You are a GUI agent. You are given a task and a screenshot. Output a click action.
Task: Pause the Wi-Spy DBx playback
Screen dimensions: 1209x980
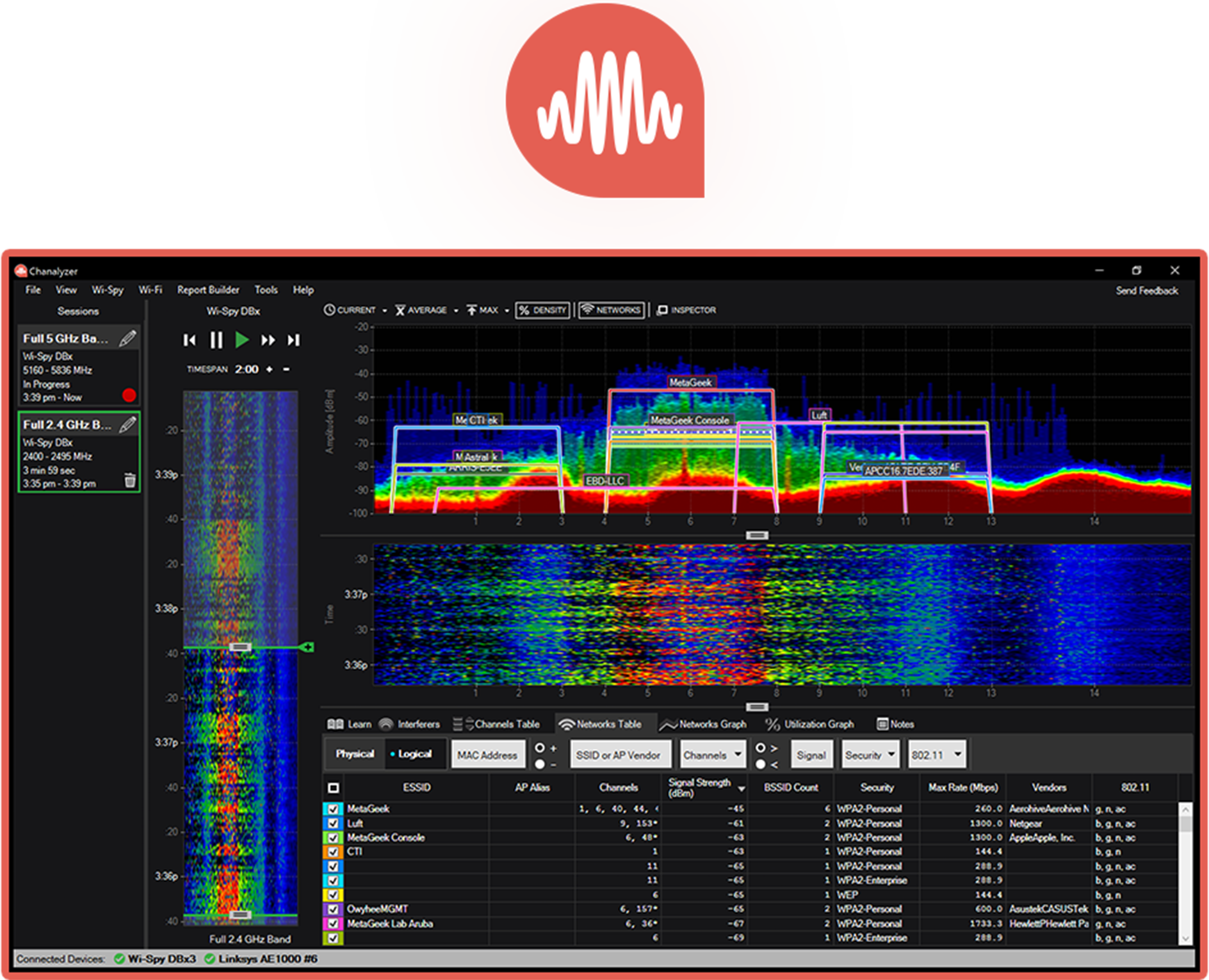(x=216, y=340)
